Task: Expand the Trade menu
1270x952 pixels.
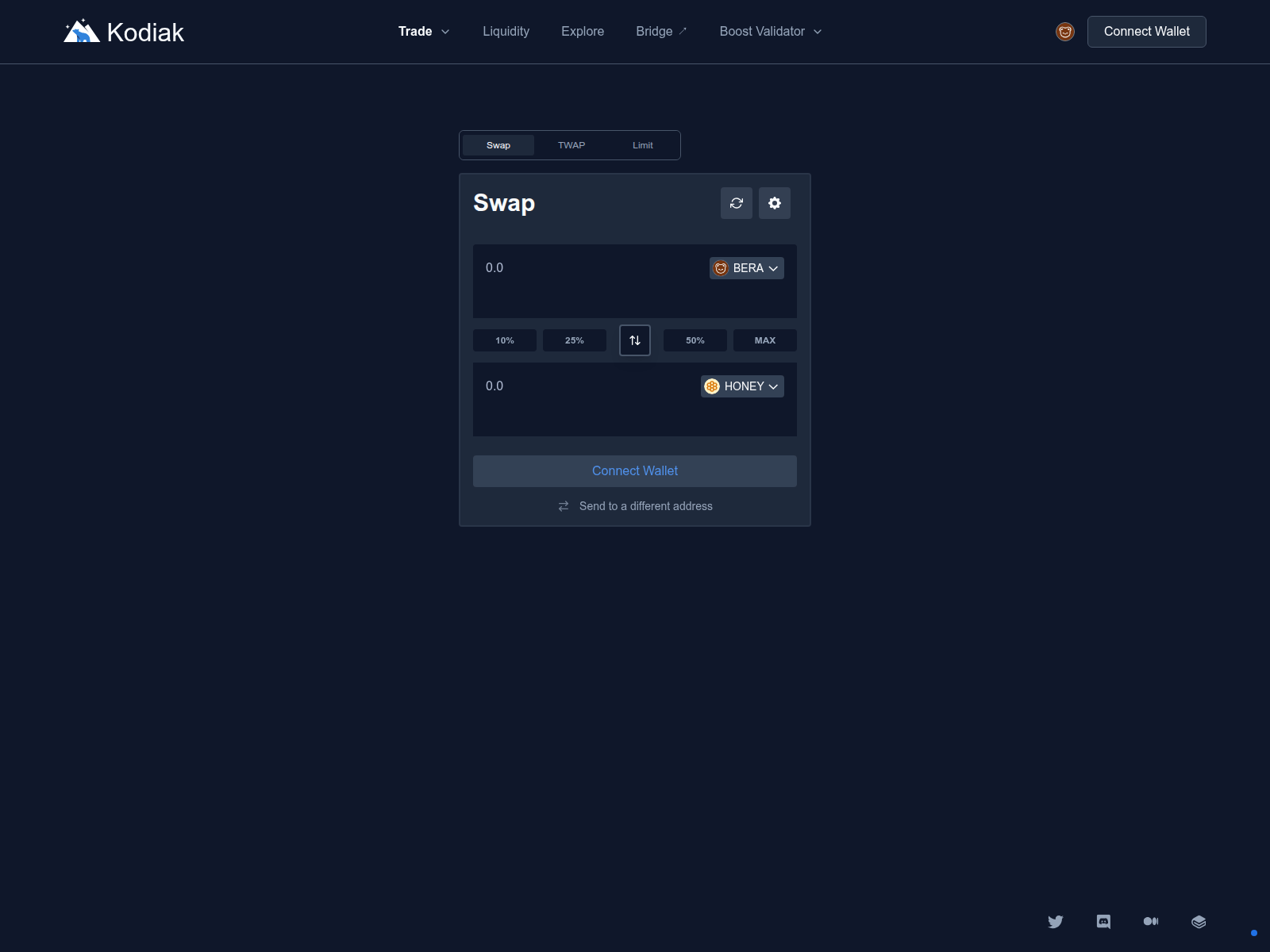Action: pos(424,32)
